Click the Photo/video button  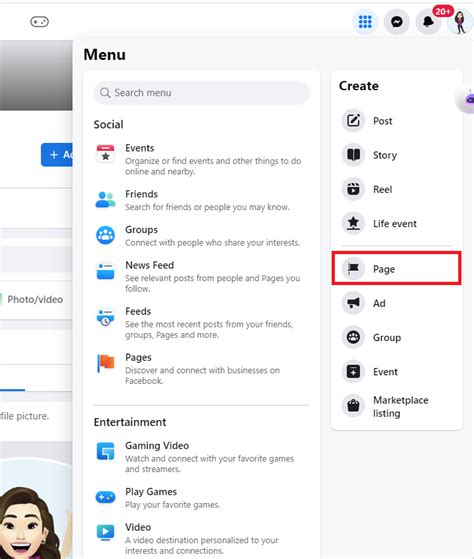click(35, 299)
